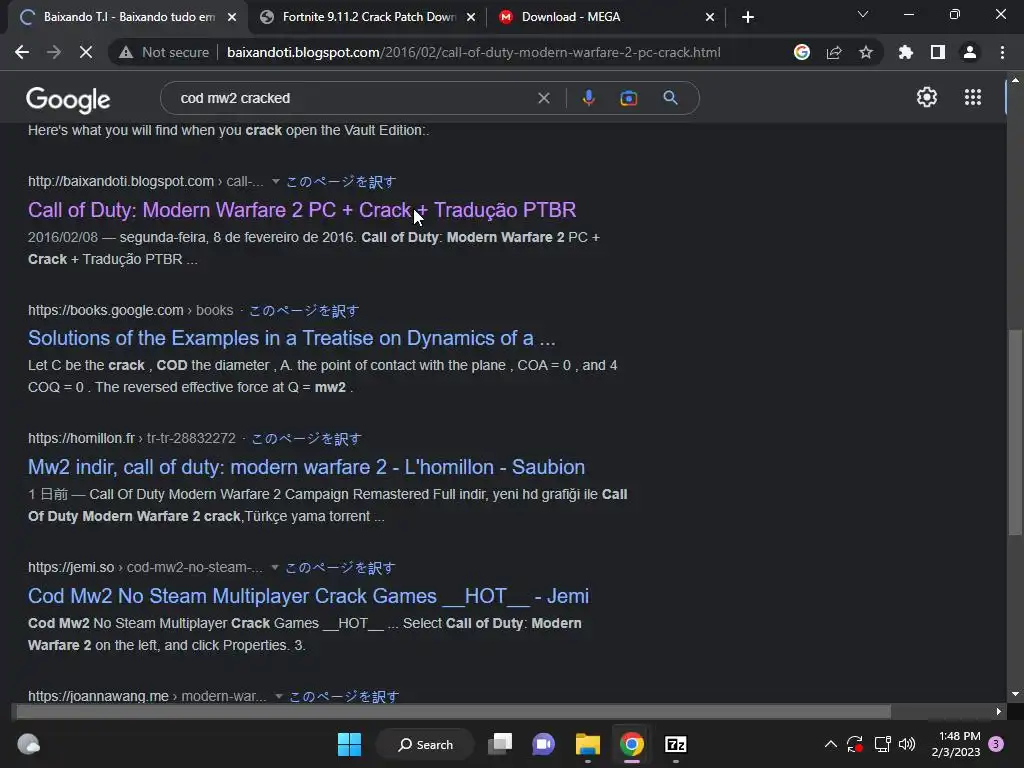Open the Chrome profile menu

pos(970,52)
